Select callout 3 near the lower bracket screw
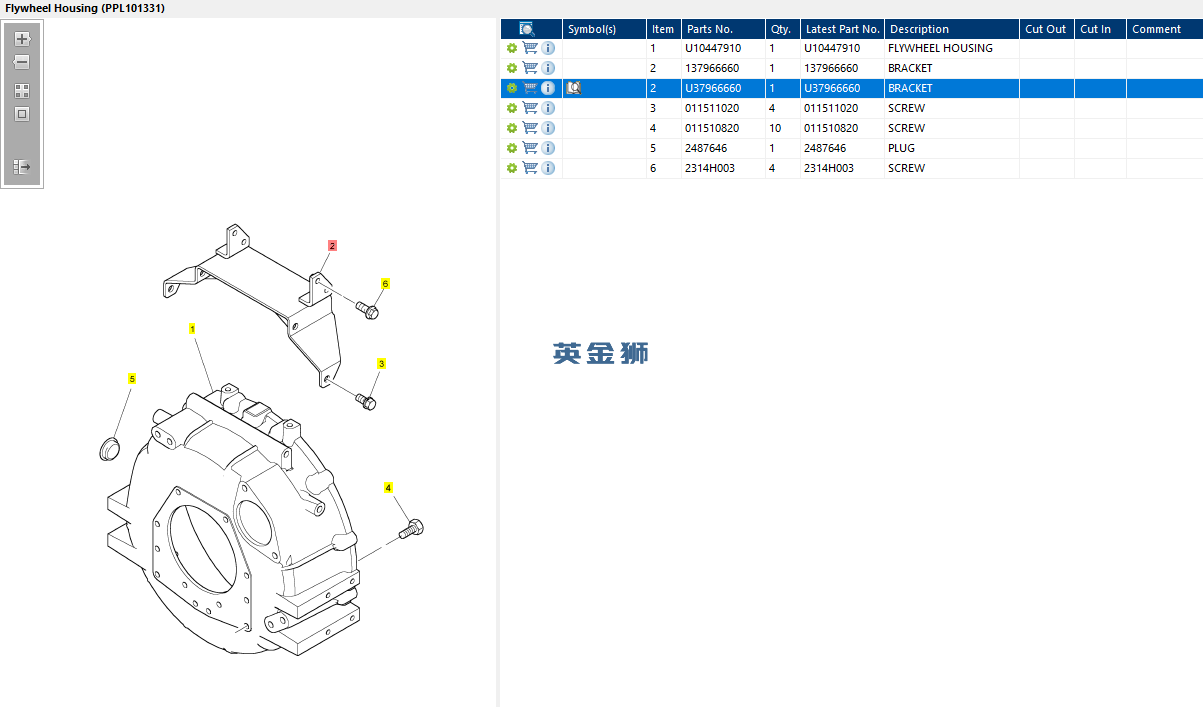1203x707 pixels. tap(381, 363)
